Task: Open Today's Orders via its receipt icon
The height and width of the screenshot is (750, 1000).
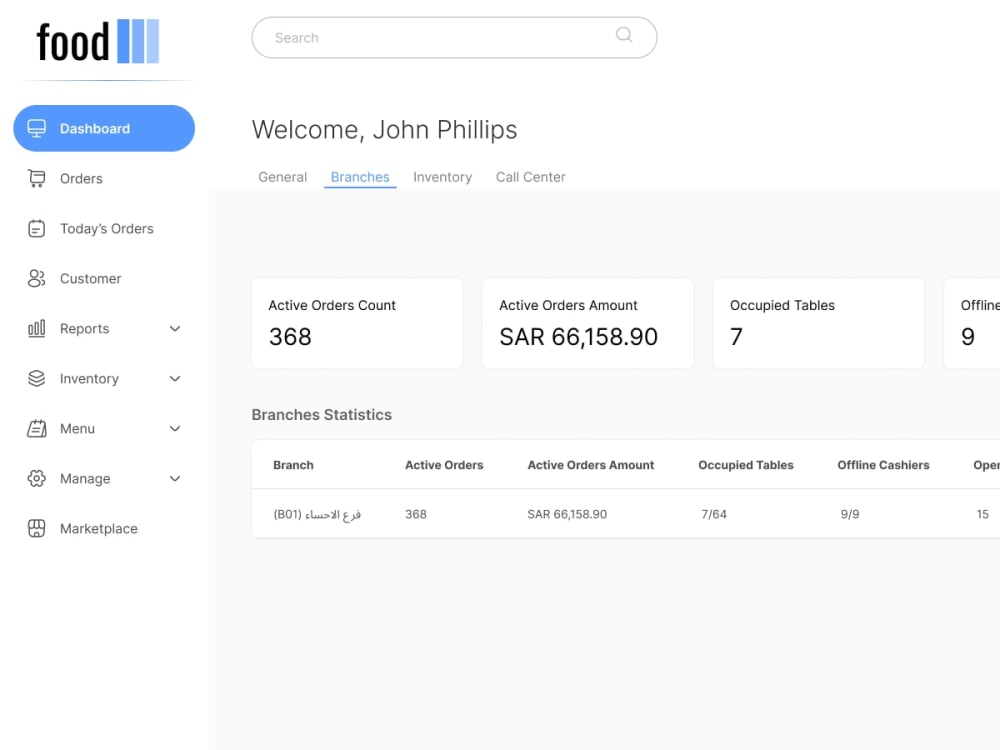Action: 37,228
